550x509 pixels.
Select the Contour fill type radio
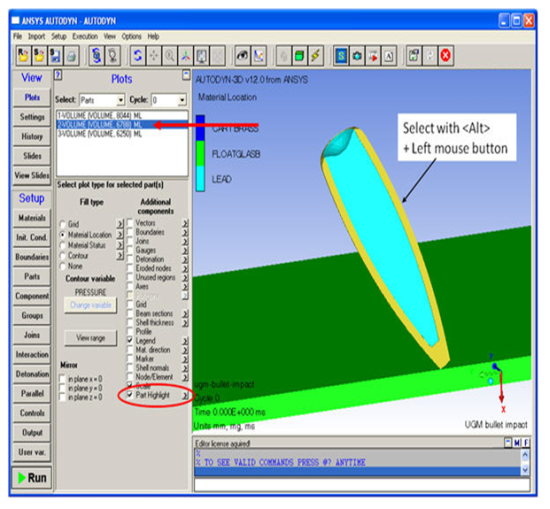point(63,256)
